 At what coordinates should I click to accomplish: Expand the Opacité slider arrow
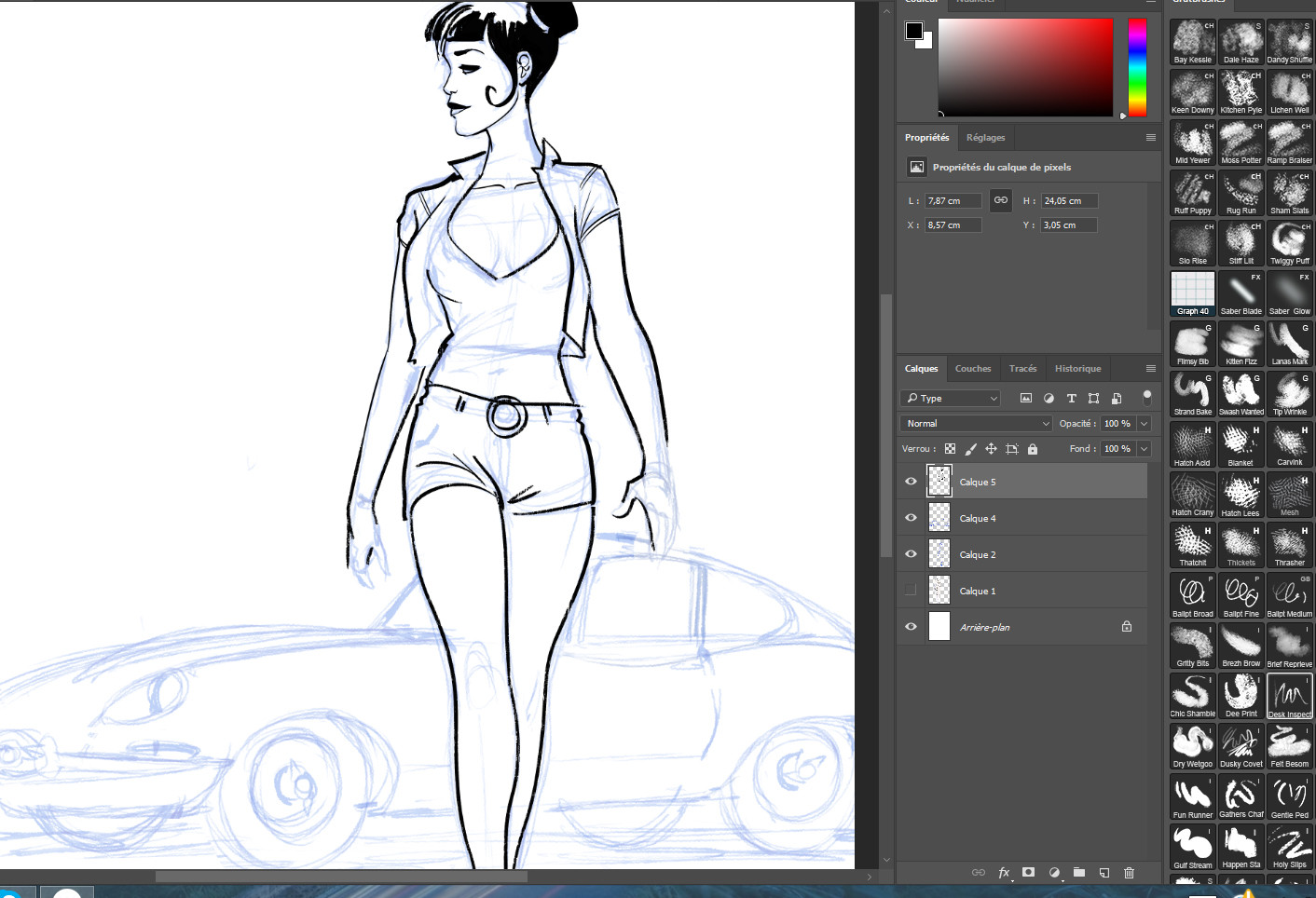(1145, 424)
